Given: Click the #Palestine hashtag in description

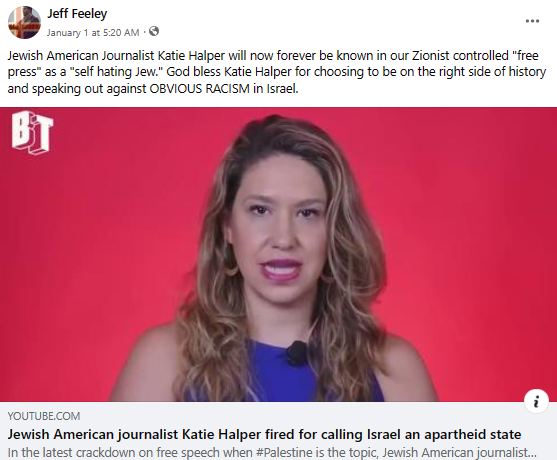Looking at the screenshot, I should coord(281,453).
